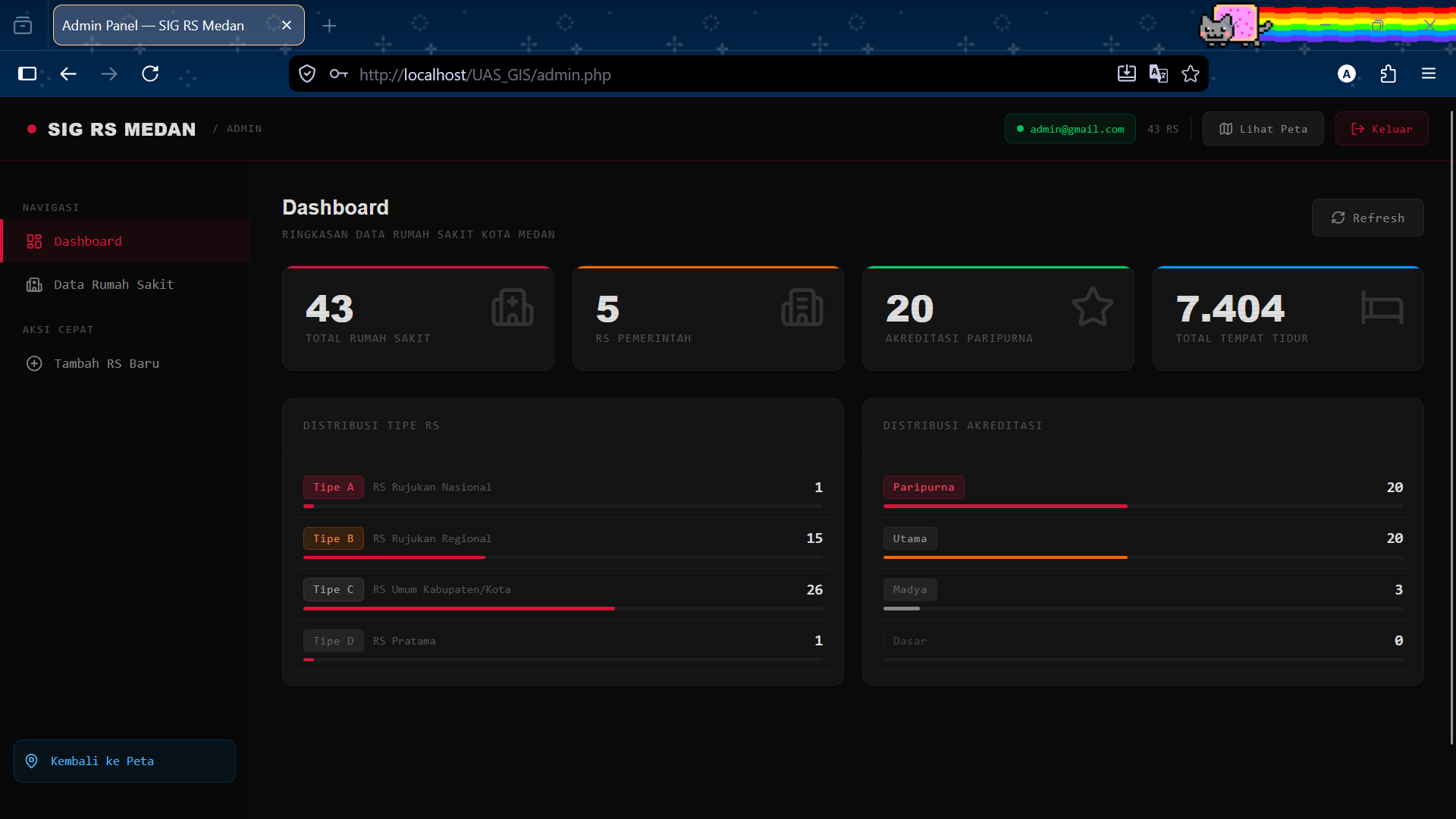Open a new browser tab with plus
The height and width of the screenshot is (819, 1456).
329,26
